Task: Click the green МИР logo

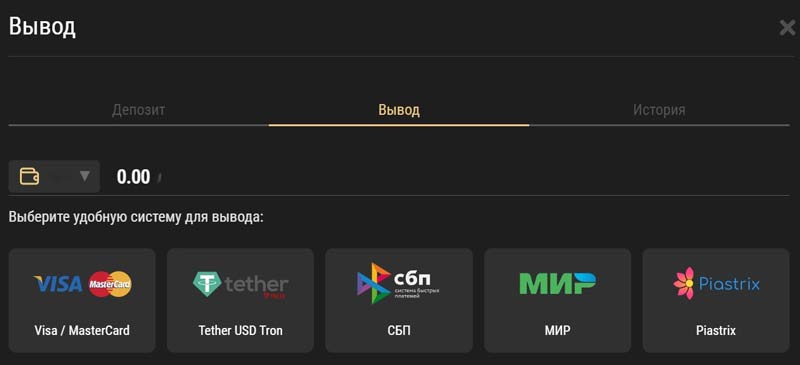Action: 557,284
